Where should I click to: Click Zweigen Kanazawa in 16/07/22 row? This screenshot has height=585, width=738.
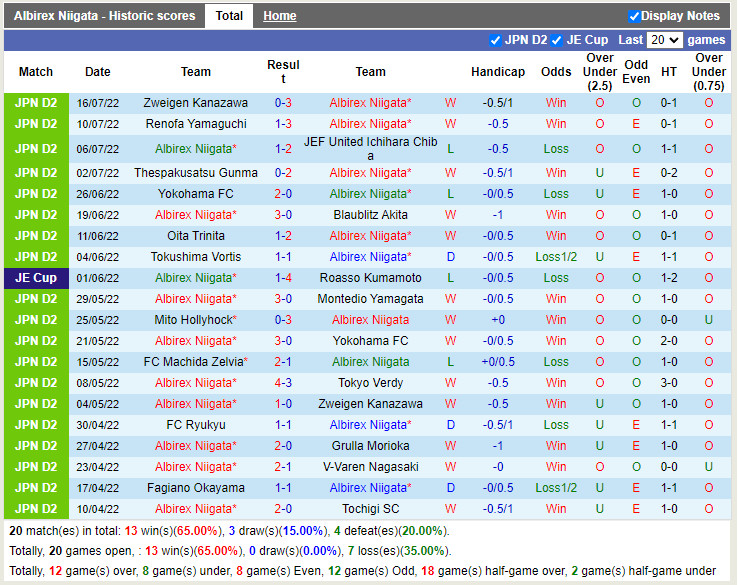195,103
